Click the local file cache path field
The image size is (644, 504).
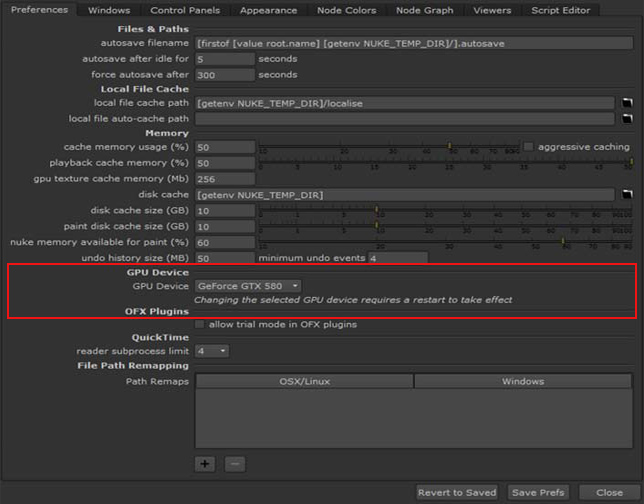click(405, 103)
